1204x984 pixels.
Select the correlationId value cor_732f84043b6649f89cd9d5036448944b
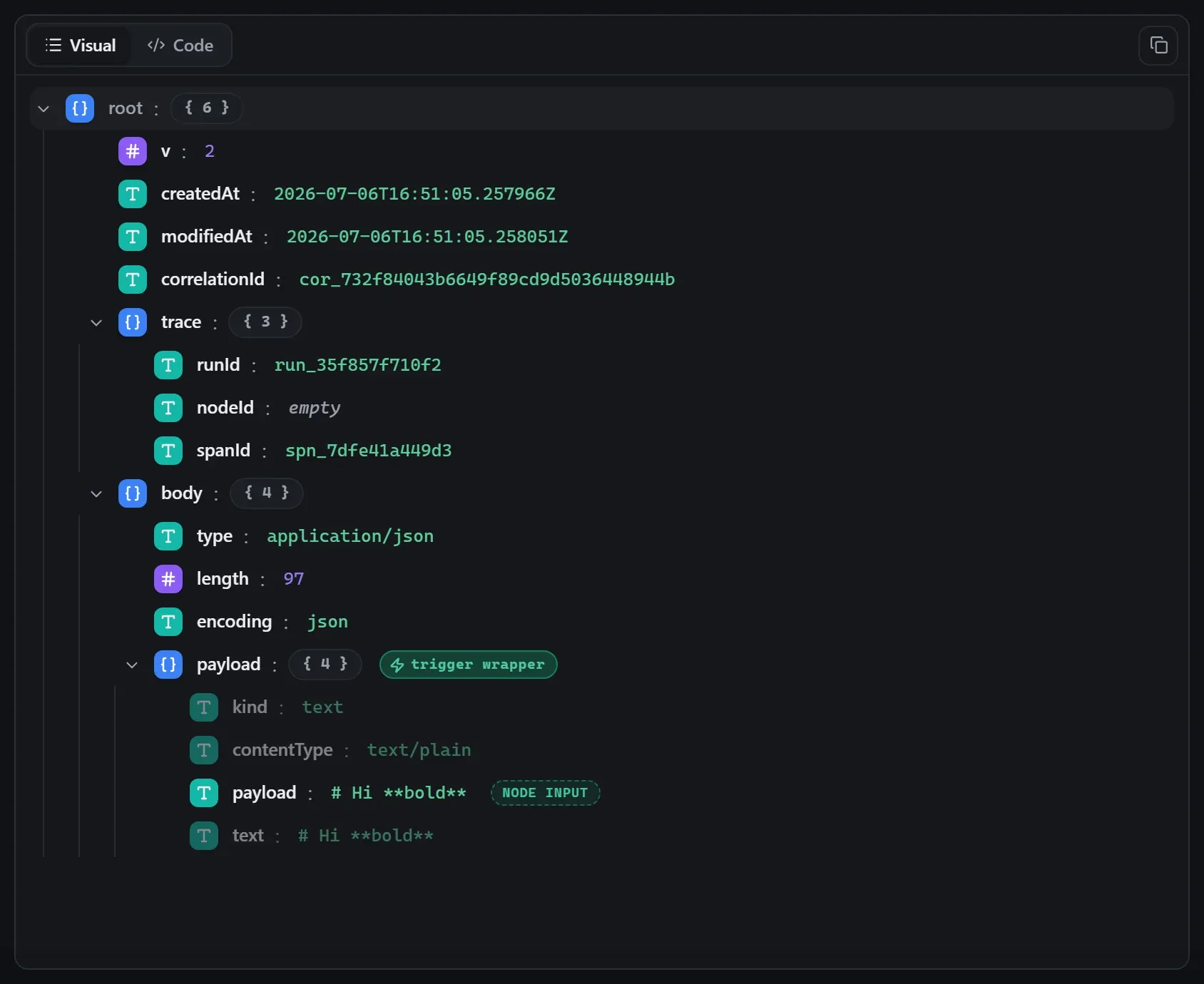[x=487, y=280]
